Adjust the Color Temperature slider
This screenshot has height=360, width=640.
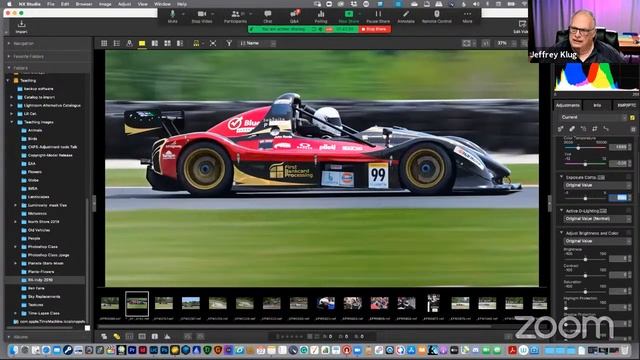578,148
